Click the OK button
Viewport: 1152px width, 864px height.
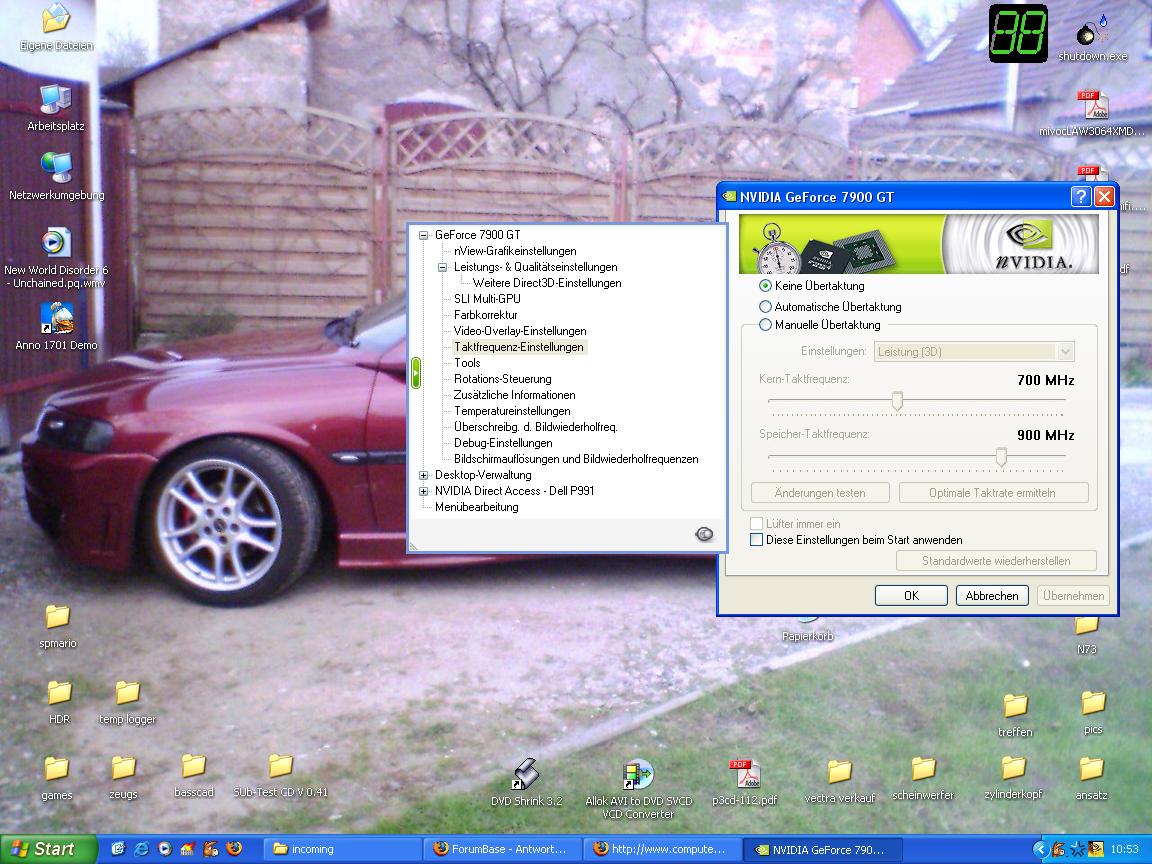coord(911,596)
